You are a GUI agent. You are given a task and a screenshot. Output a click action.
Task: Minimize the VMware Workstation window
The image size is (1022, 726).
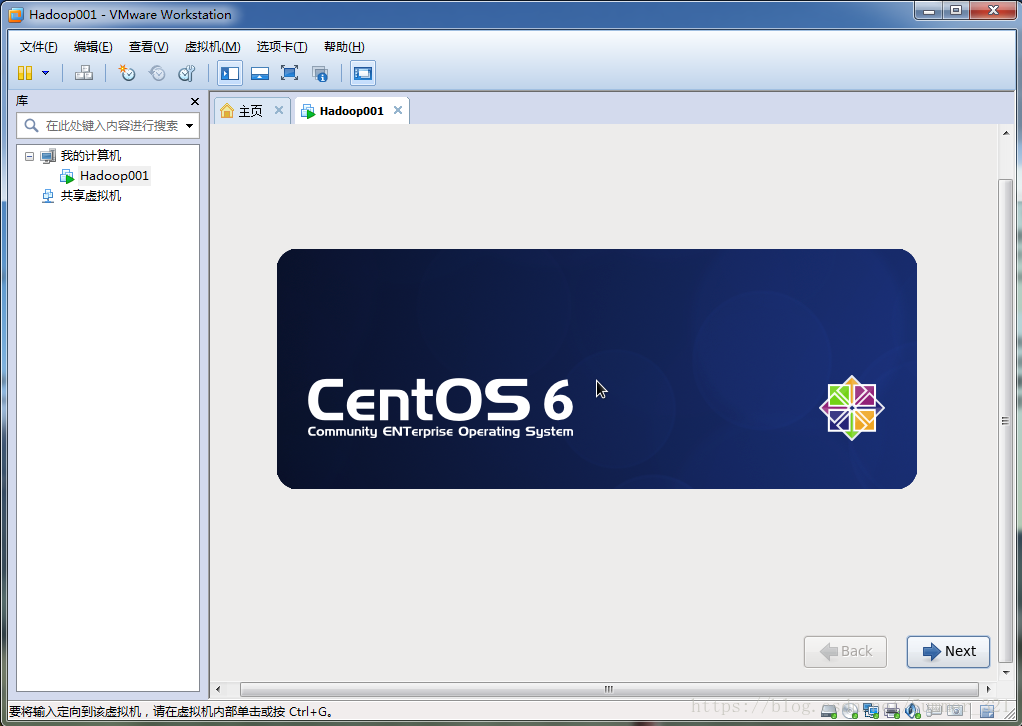[x=929, y=11]
